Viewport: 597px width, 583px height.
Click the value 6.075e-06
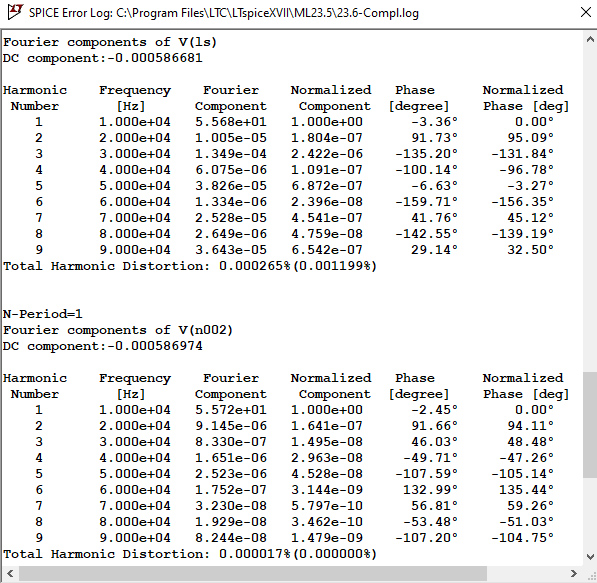point(231,170)
